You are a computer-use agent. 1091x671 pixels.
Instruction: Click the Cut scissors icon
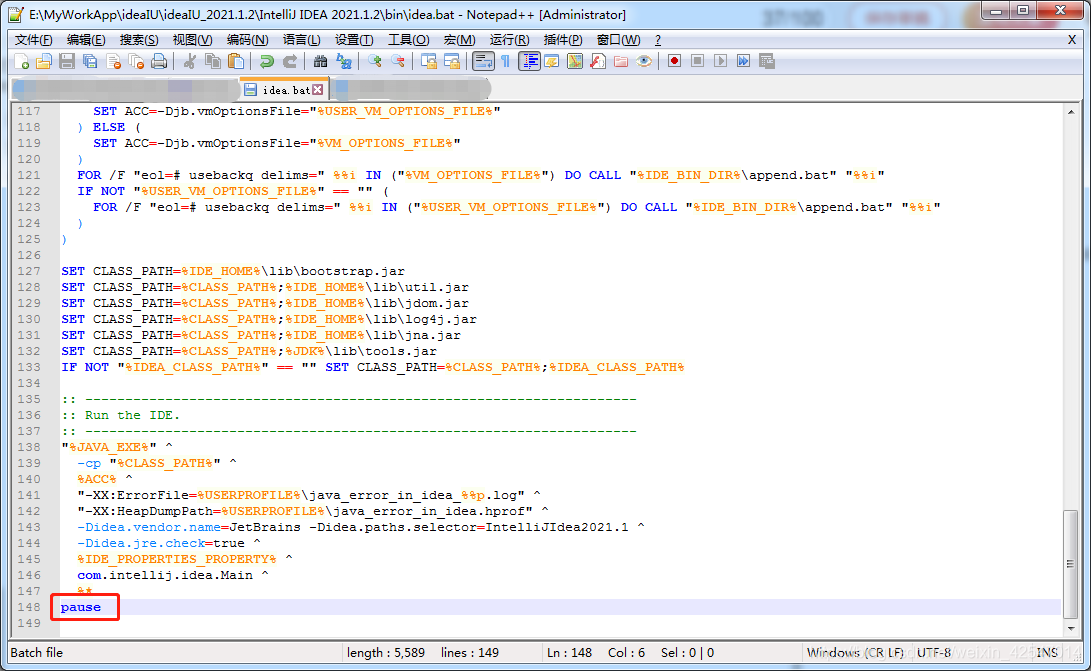pos(189,62)
